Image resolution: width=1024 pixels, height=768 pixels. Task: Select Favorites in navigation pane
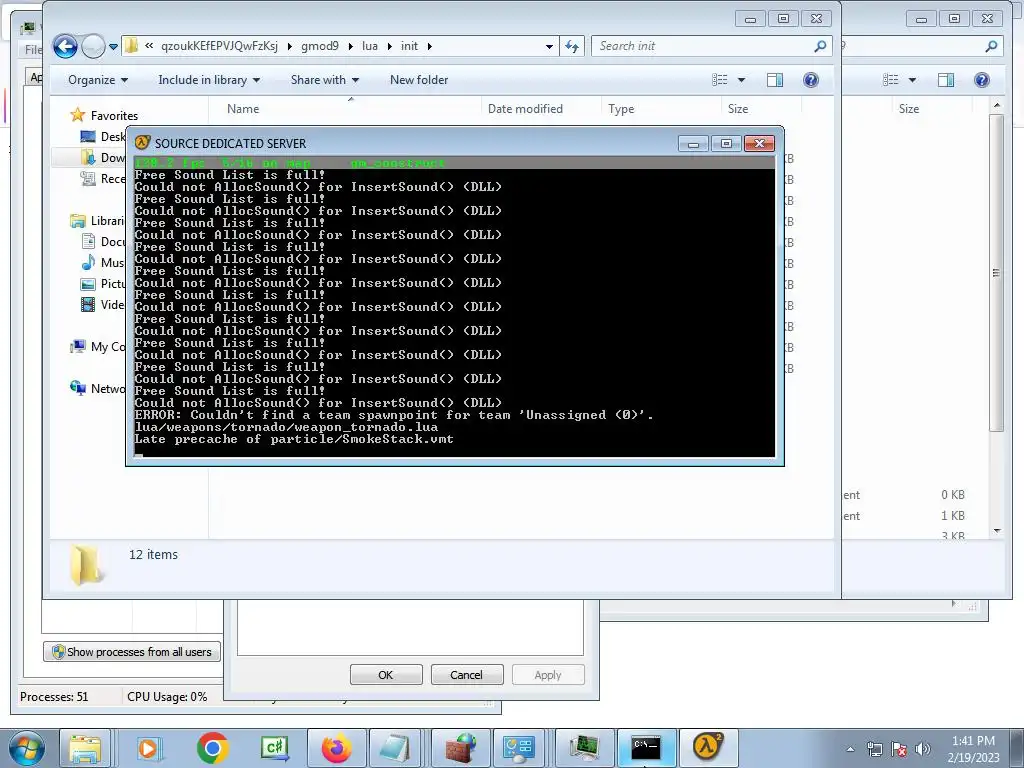coord(114,116)
